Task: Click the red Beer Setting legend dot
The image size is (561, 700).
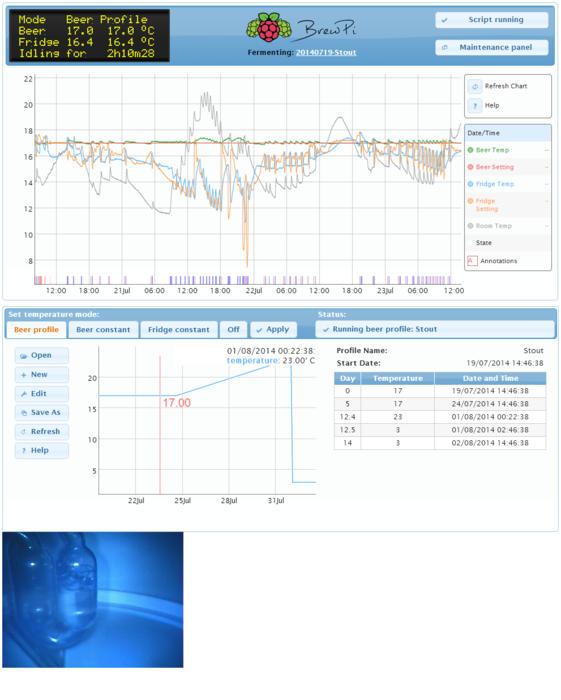Action: [x=470, y=167]
